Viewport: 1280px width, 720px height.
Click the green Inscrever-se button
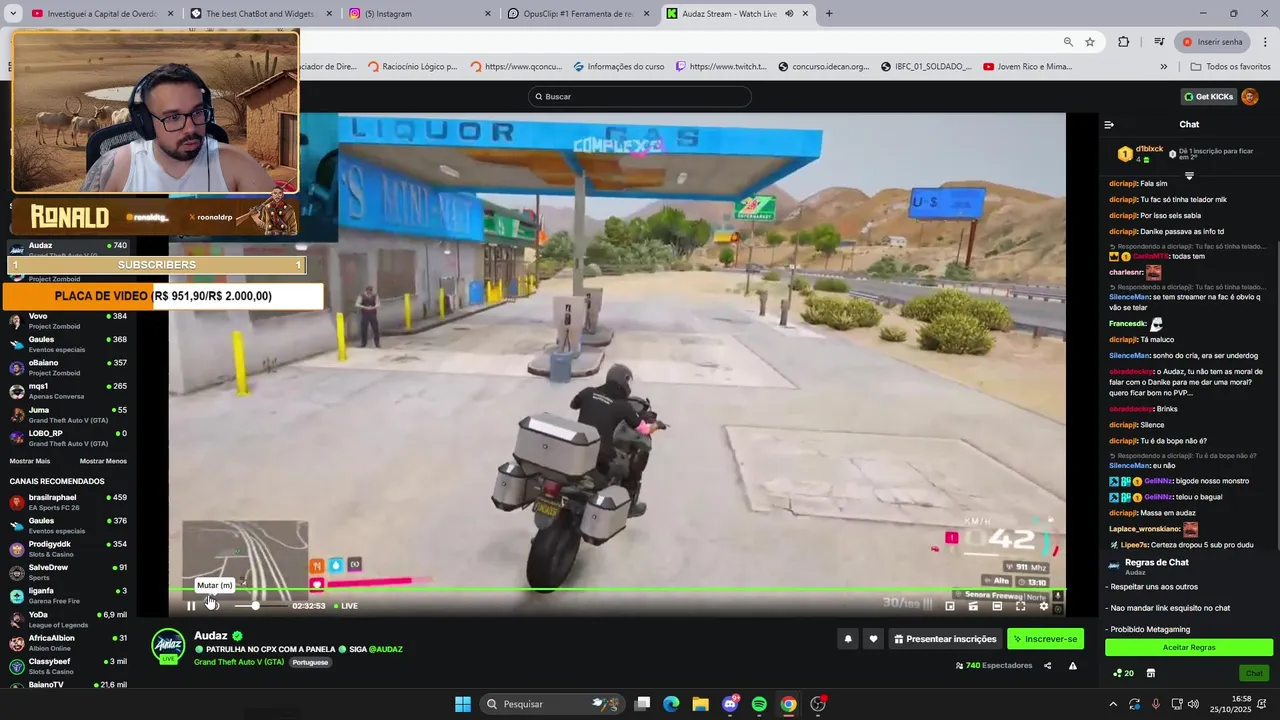pyautogui.click(x=1045, y=639)
